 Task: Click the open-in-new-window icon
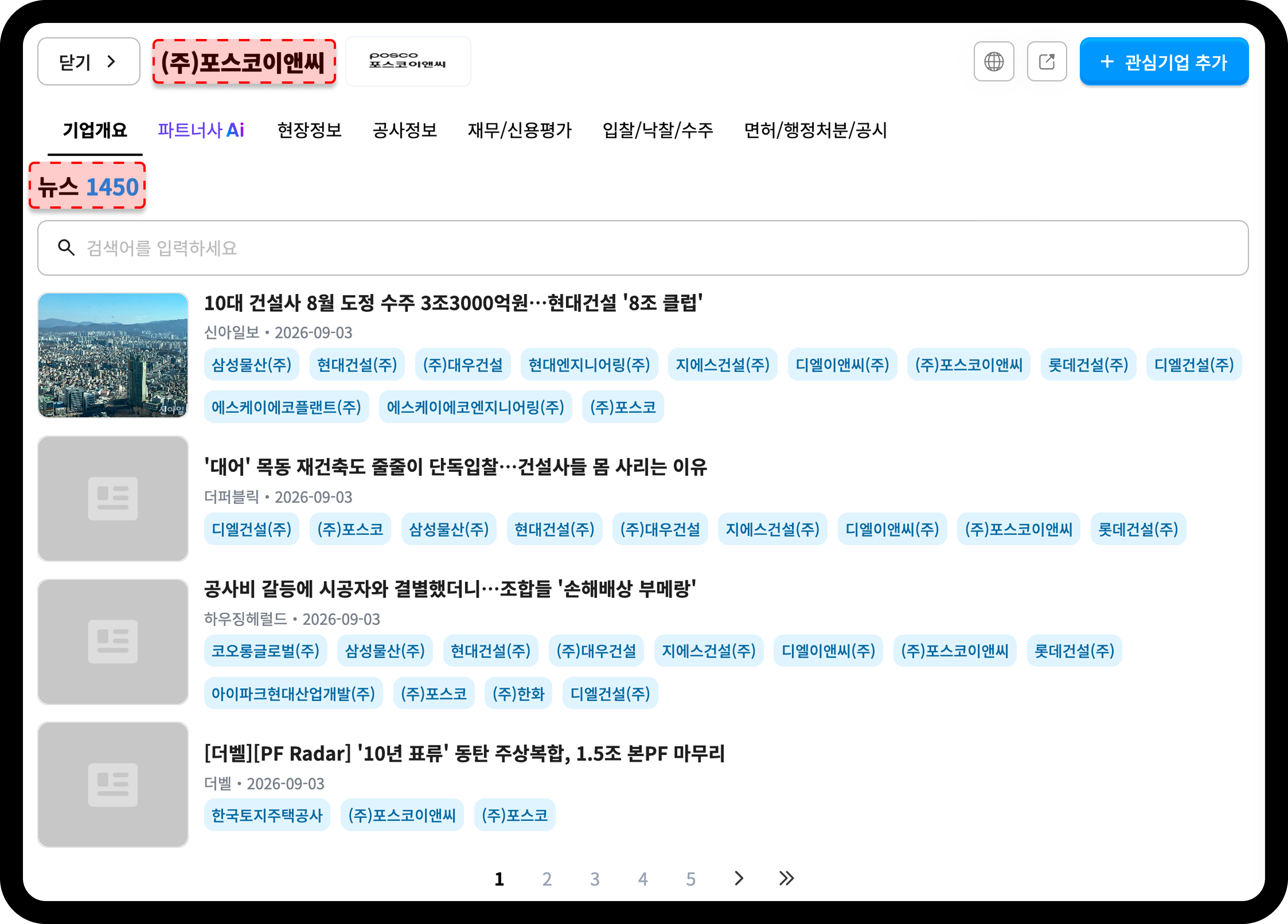click(1047, 61)
